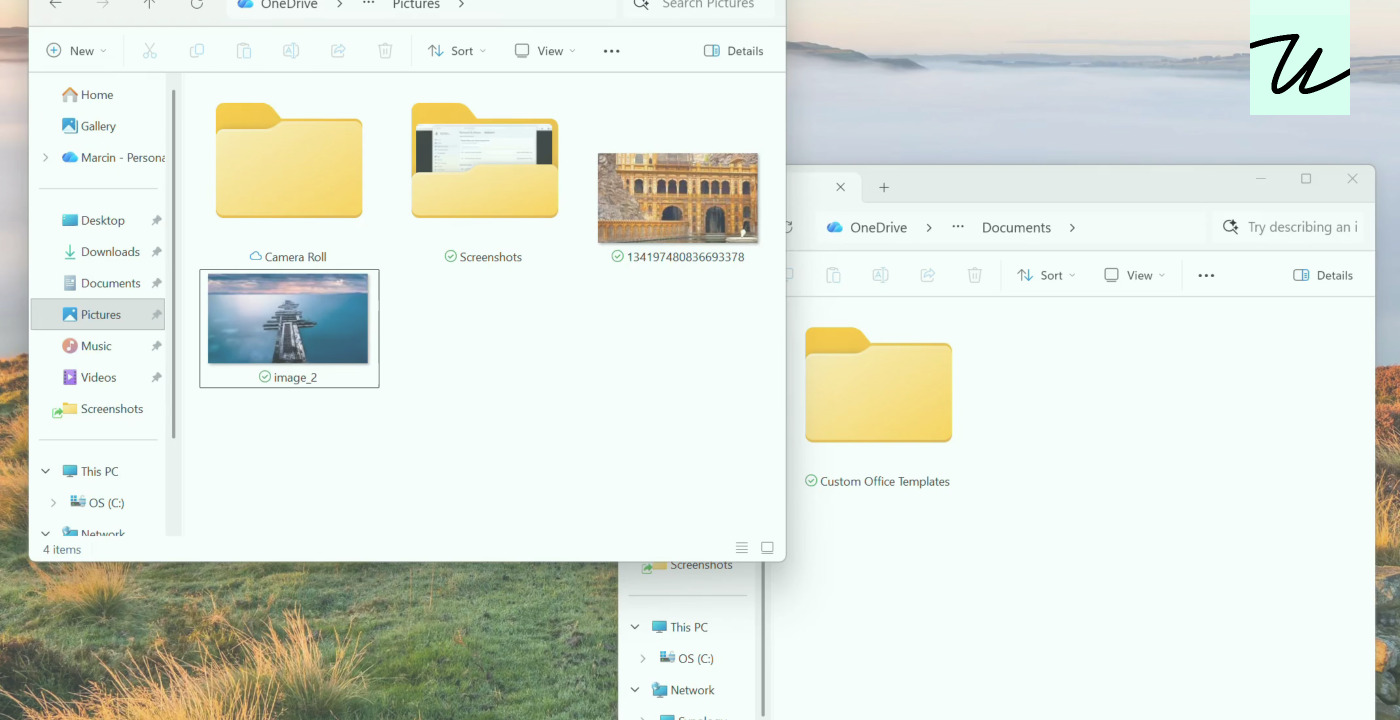Open the View dropdown in the Pictures window

point(545,51)
